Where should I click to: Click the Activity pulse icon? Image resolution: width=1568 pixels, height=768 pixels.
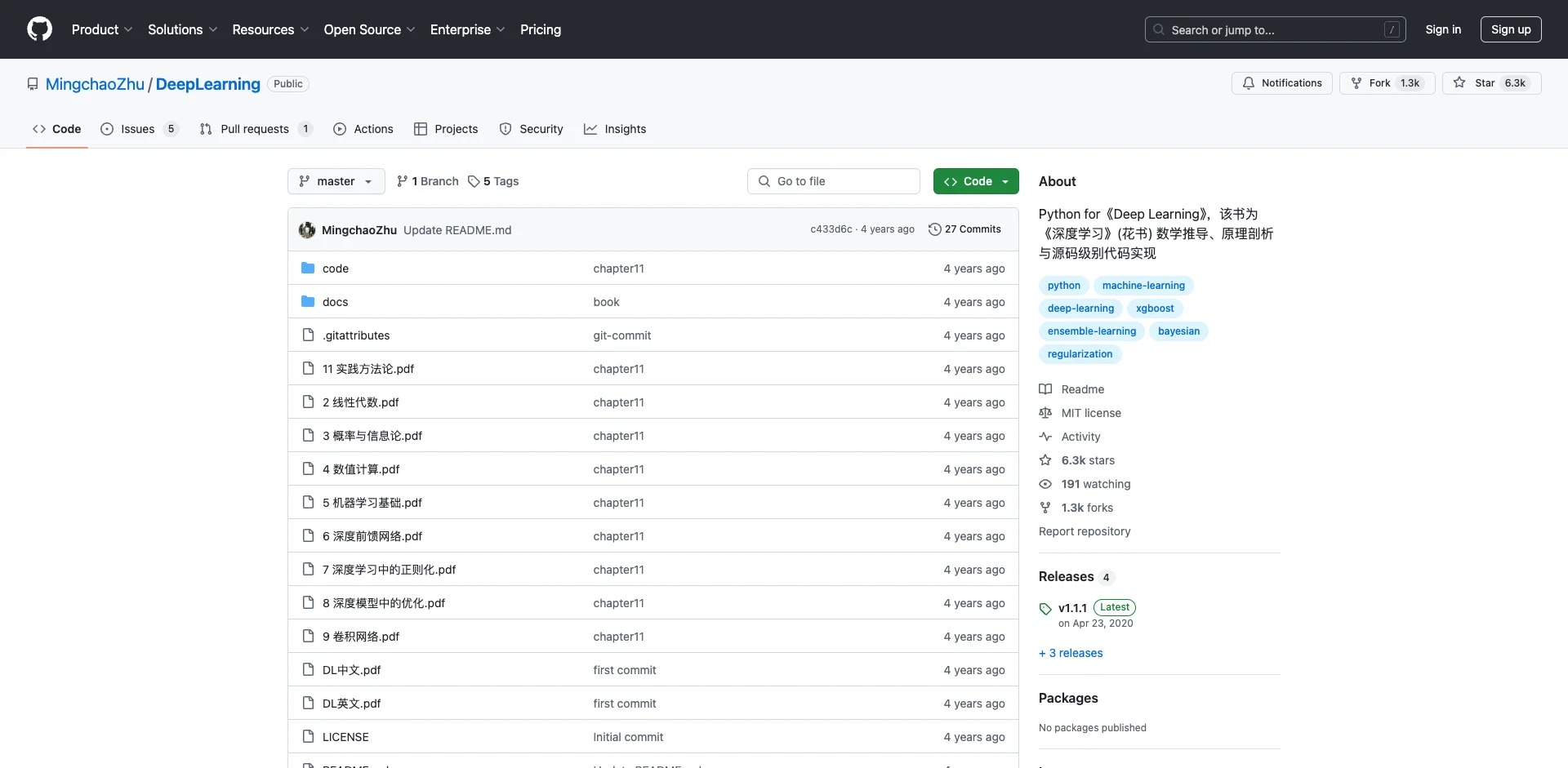click(x=1045, y=437)
